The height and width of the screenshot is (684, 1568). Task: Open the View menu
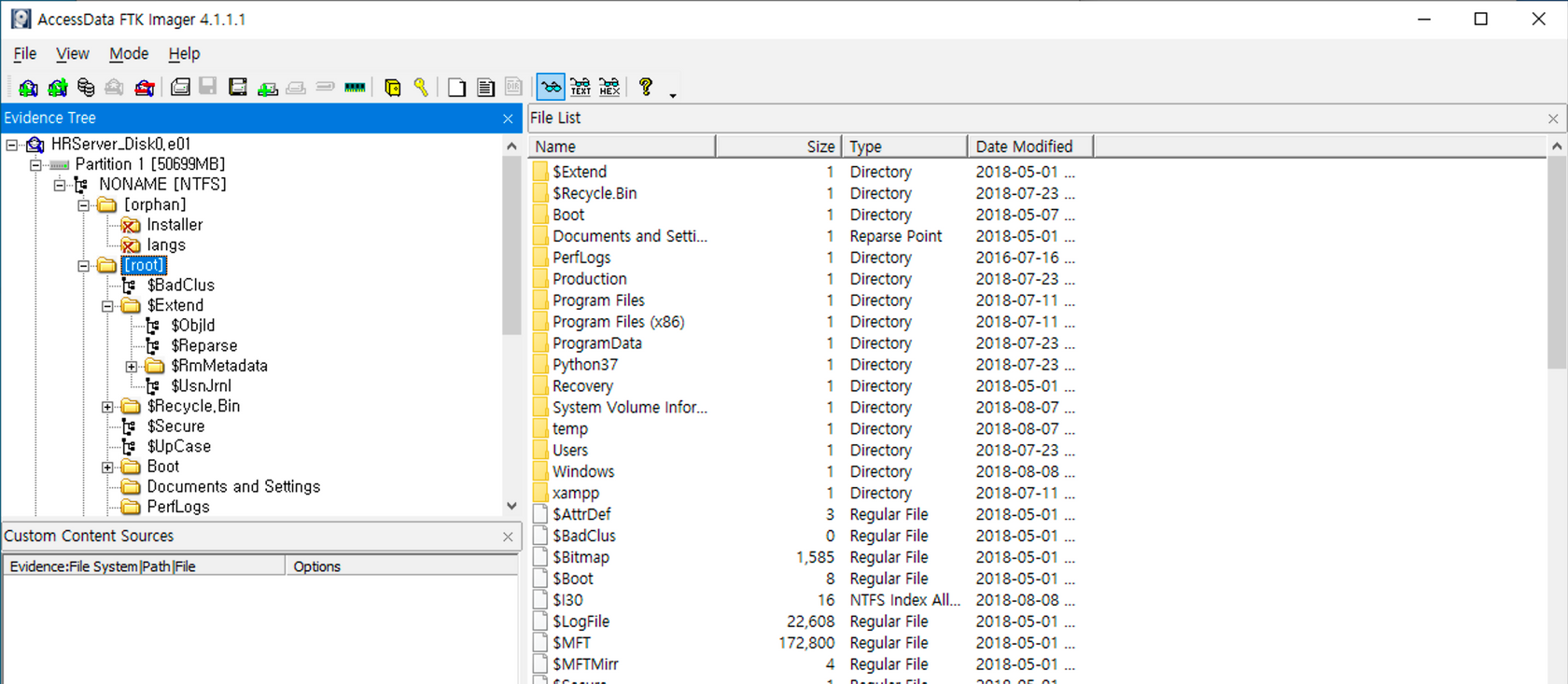point(72,54)
